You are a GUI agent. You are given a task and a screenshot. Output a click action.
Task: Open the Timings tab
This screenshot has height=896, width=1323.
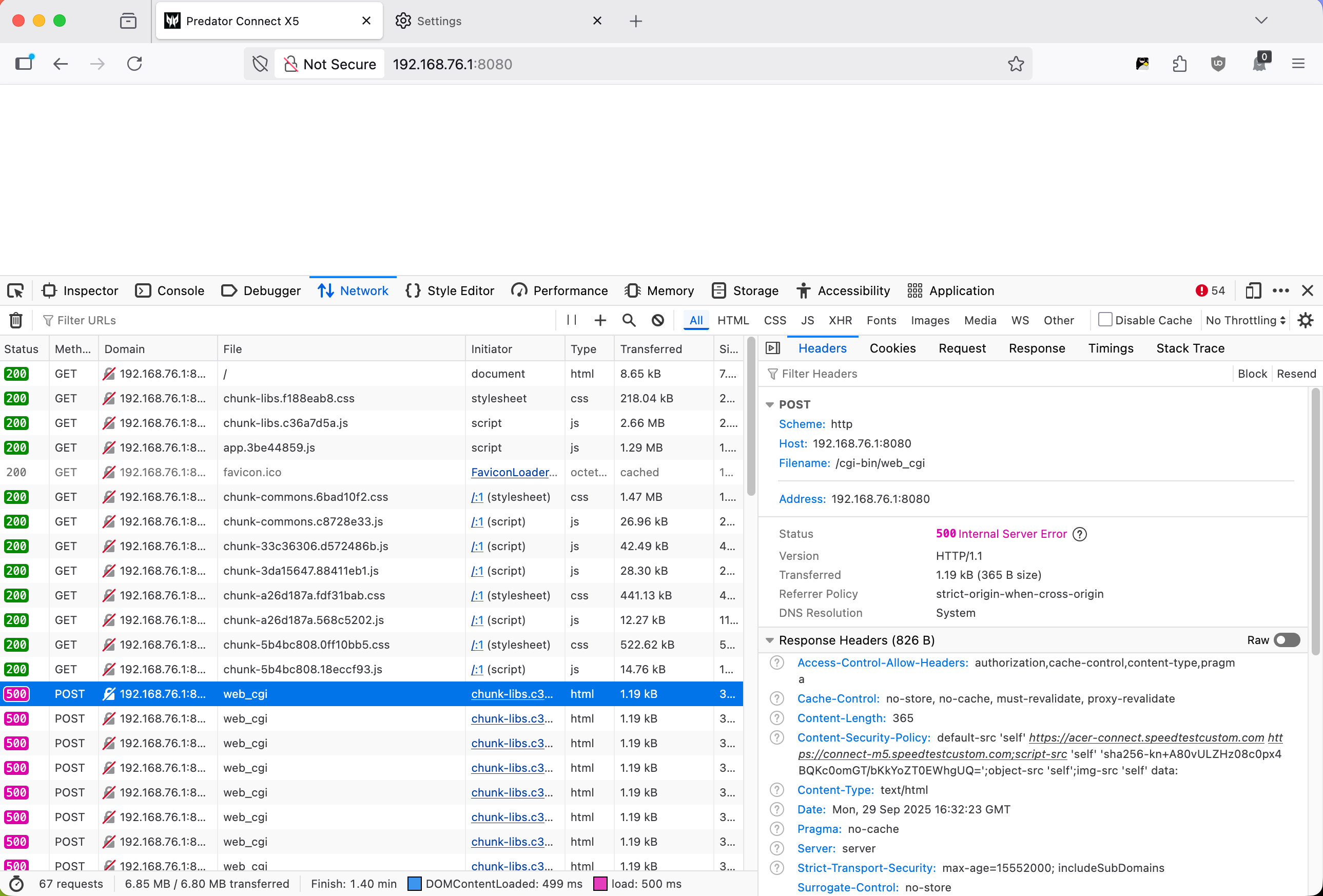[1110, 348]
